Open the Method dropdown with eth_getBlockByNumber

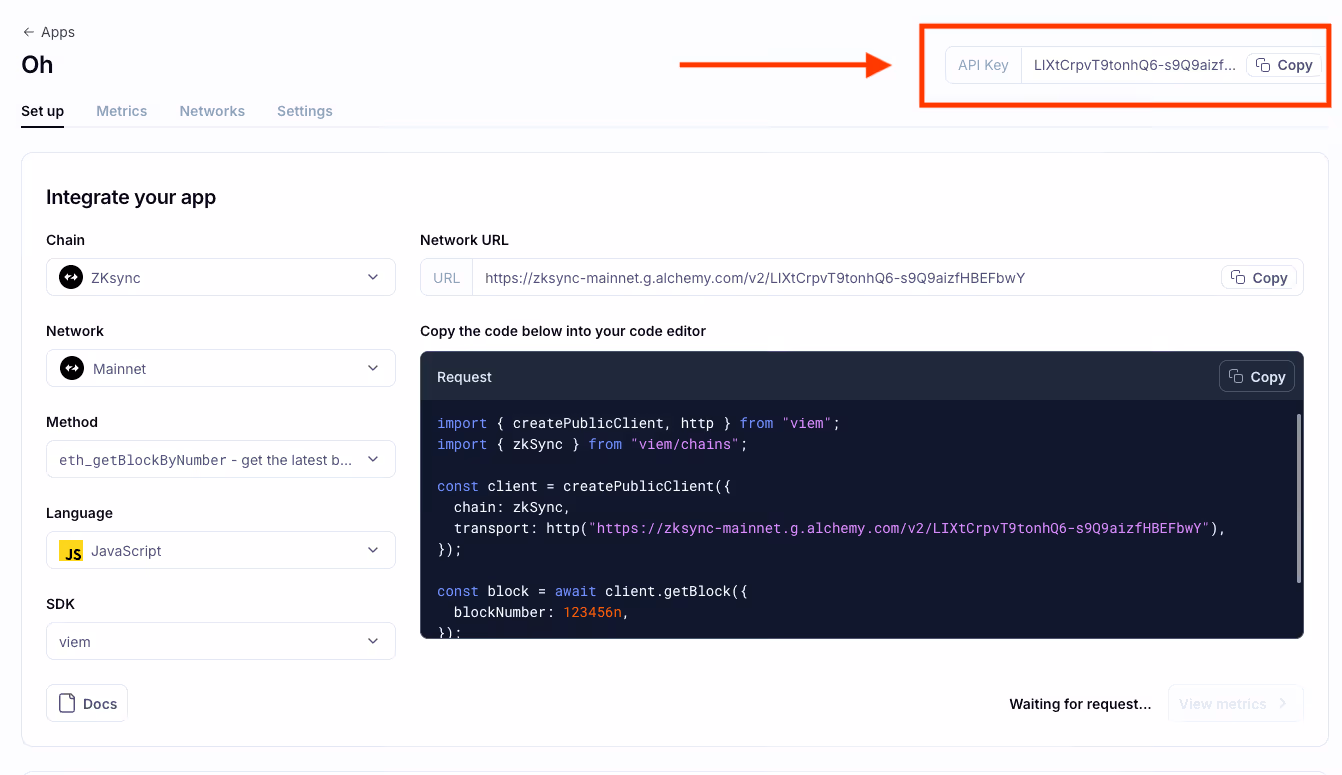[x=372, y=459]
